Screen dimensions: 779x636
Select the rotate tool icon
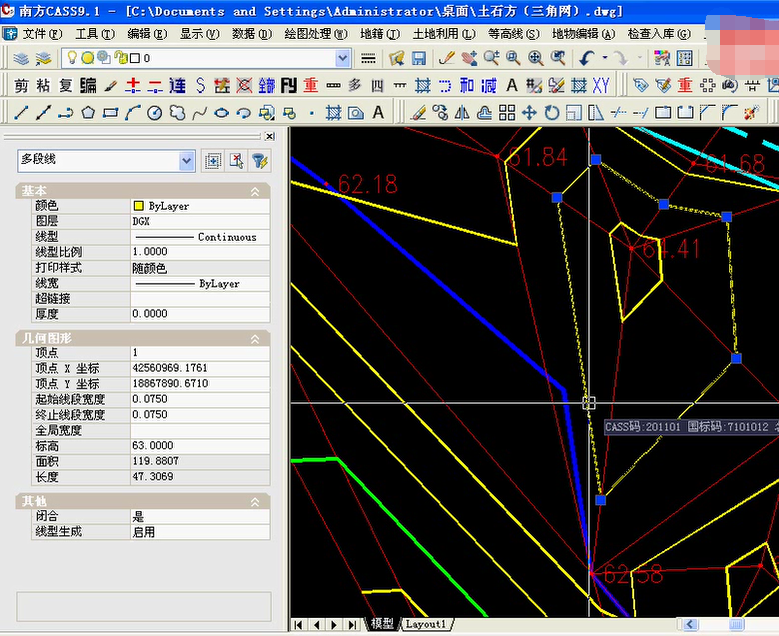(551, 113)
